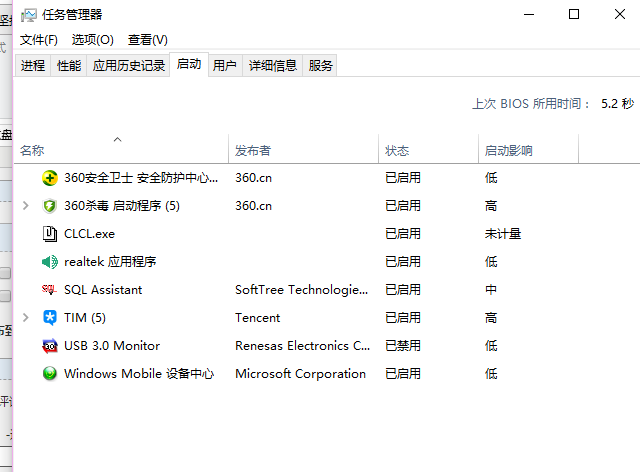Viewport: 640px width, 472px height.
Task: Click the 未计量 impact of CLCL.exe
Action: [x=503, y=234]
